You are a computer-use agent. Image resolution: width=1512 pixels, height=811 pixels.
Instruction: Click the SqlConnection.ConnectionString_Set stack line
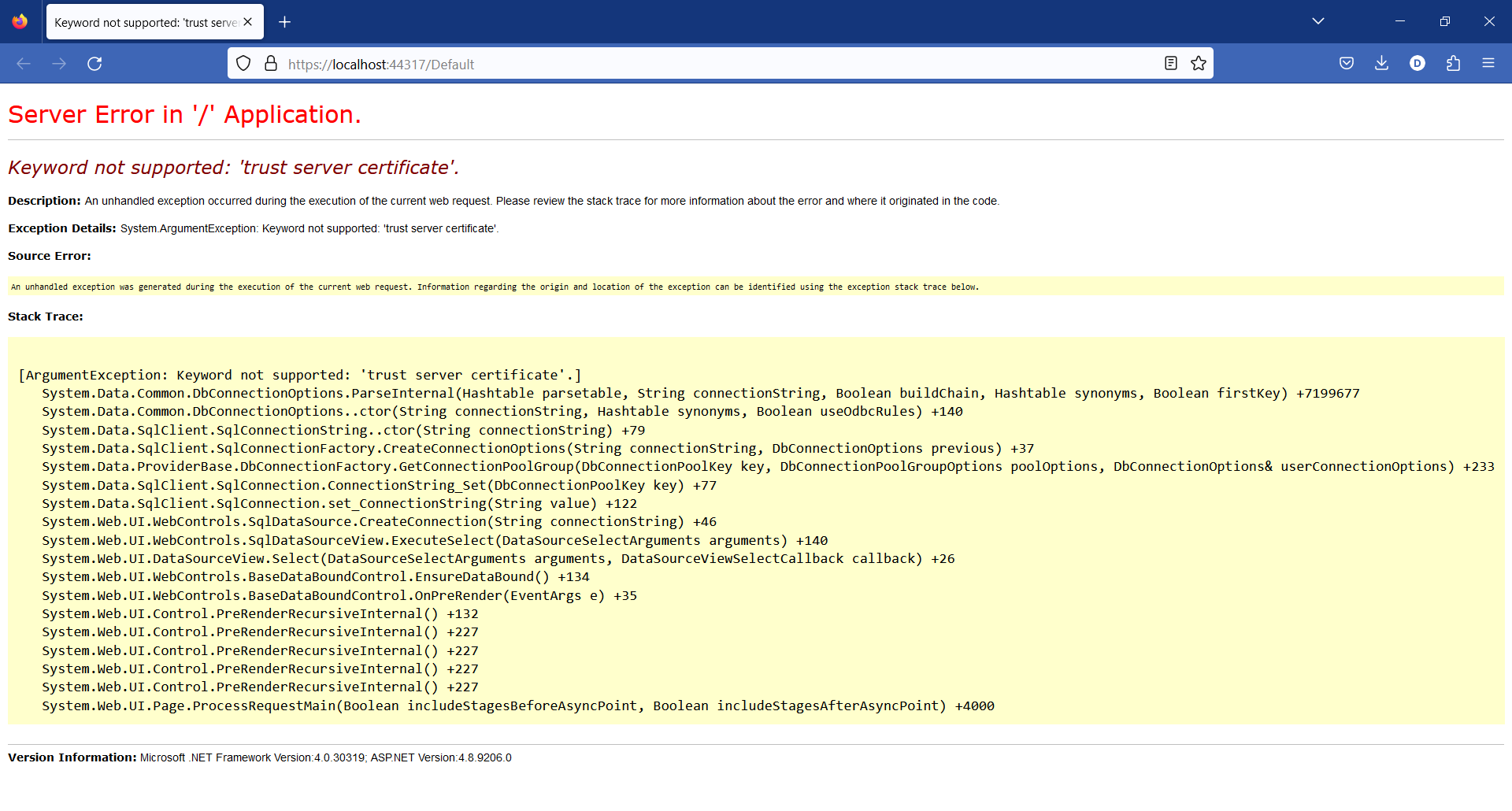tap(379, 486)
